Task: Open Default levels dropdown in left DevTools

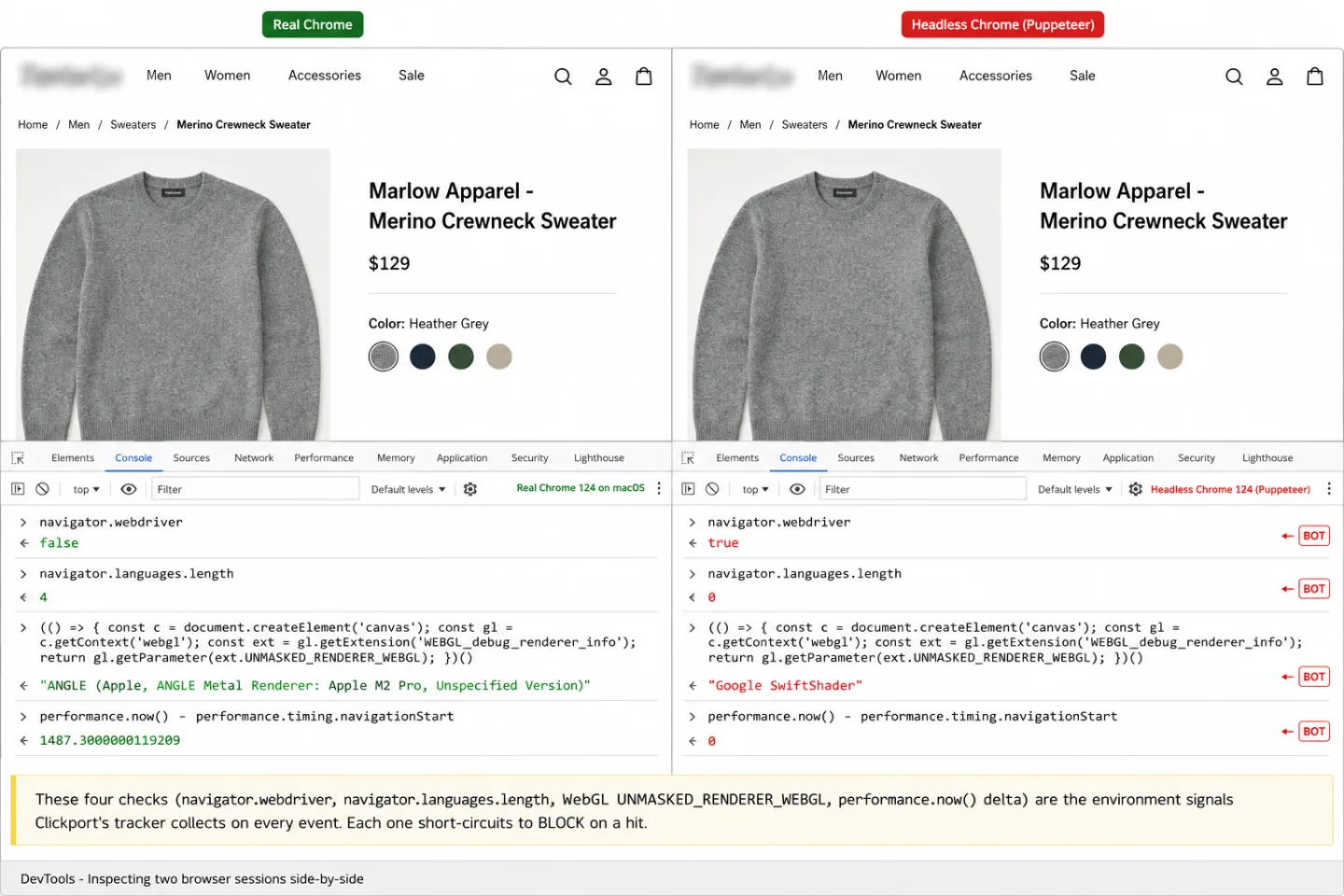Action: [x=408, y=489]
